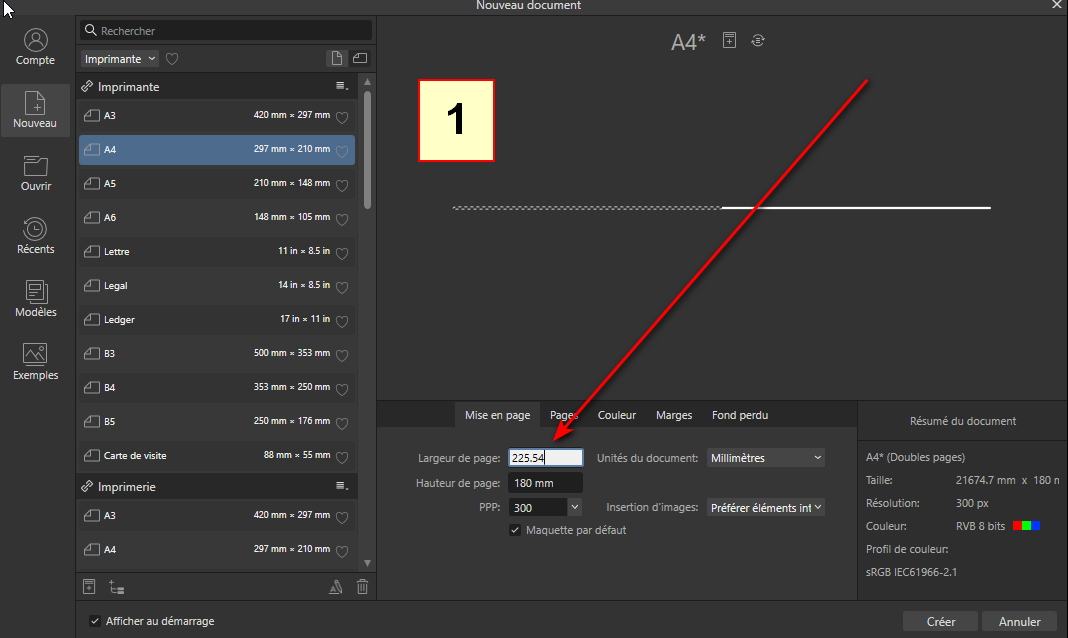Screen dimensions: 1068x638
Task: Switch to the Fond perdu tab
Action: (740, 415)
